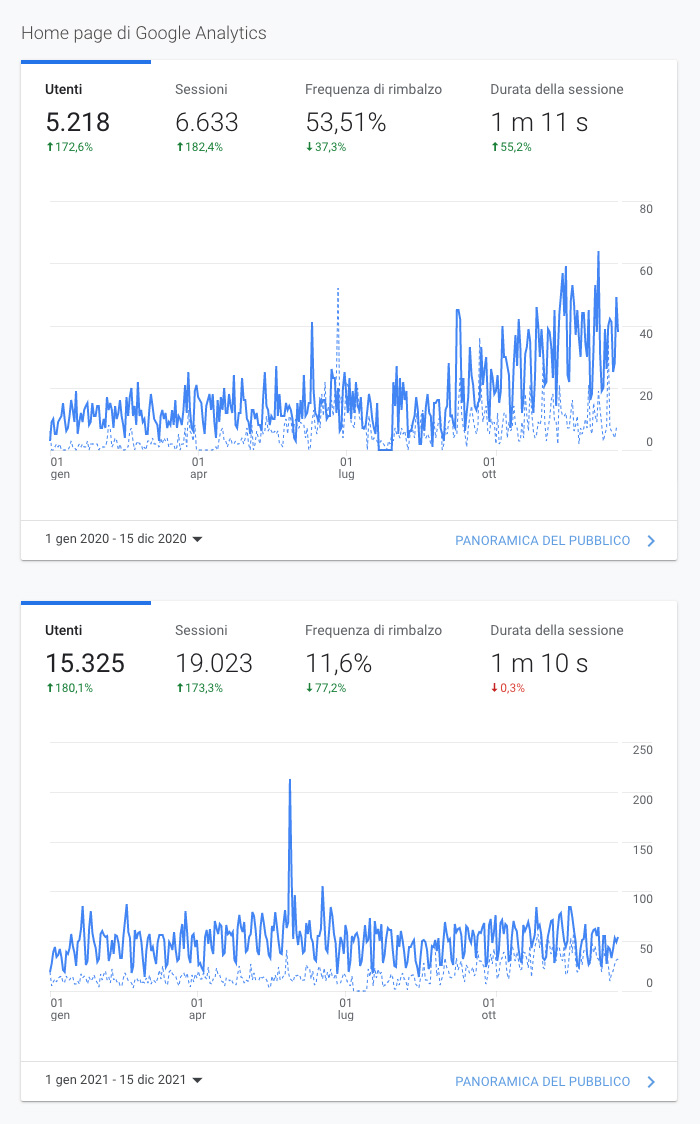Click the 19.023 sessions value

coord(214,664)
